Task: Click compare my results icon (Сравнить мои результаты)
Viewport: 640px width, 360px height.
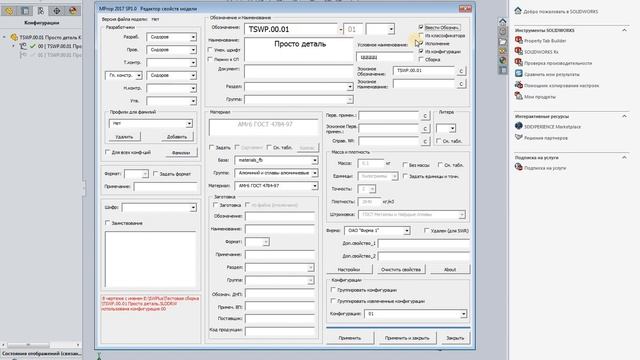Action: tap(519, 74)
